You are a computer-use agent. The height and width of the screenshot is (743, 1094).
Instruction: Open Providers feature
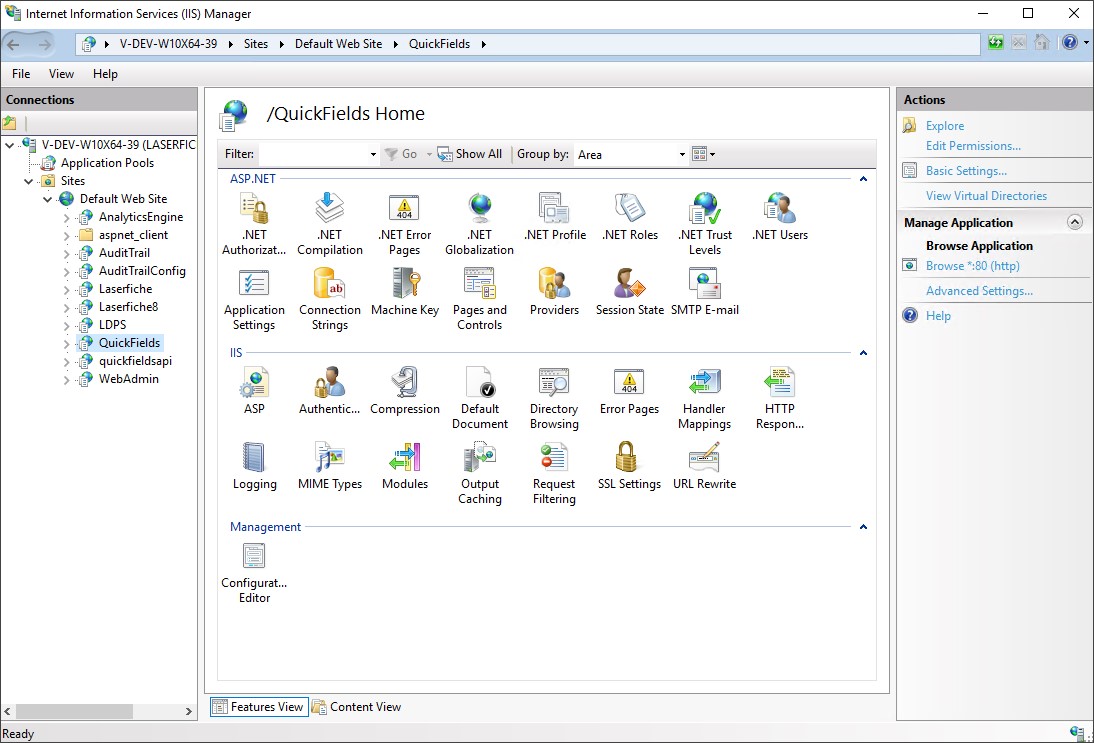555,292
